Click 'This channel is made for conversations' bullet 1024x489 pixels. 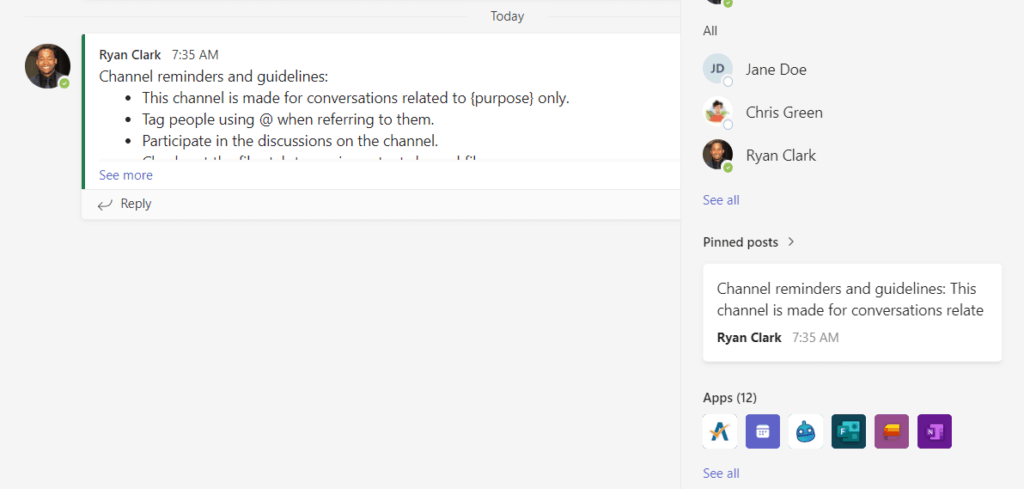tap(356, 99)
